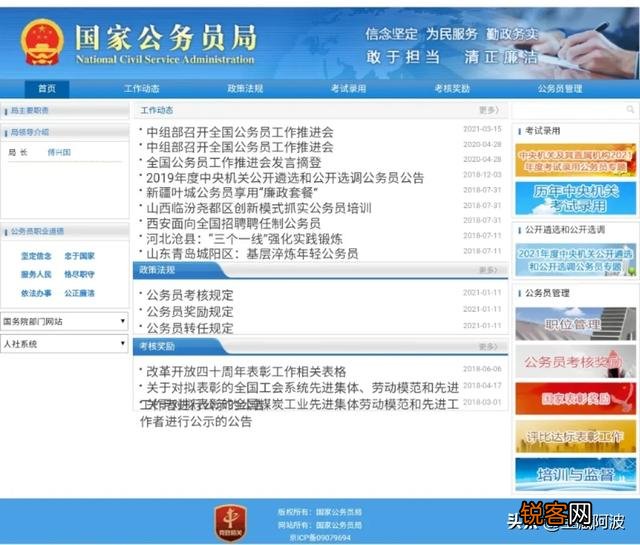
Task: Click 依法办事 ethics link
Action: tap(36, 293)
